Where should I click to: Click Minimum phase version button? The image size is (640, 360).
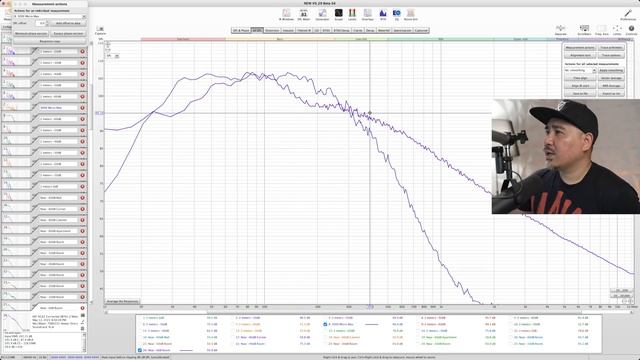coord(31,33)
